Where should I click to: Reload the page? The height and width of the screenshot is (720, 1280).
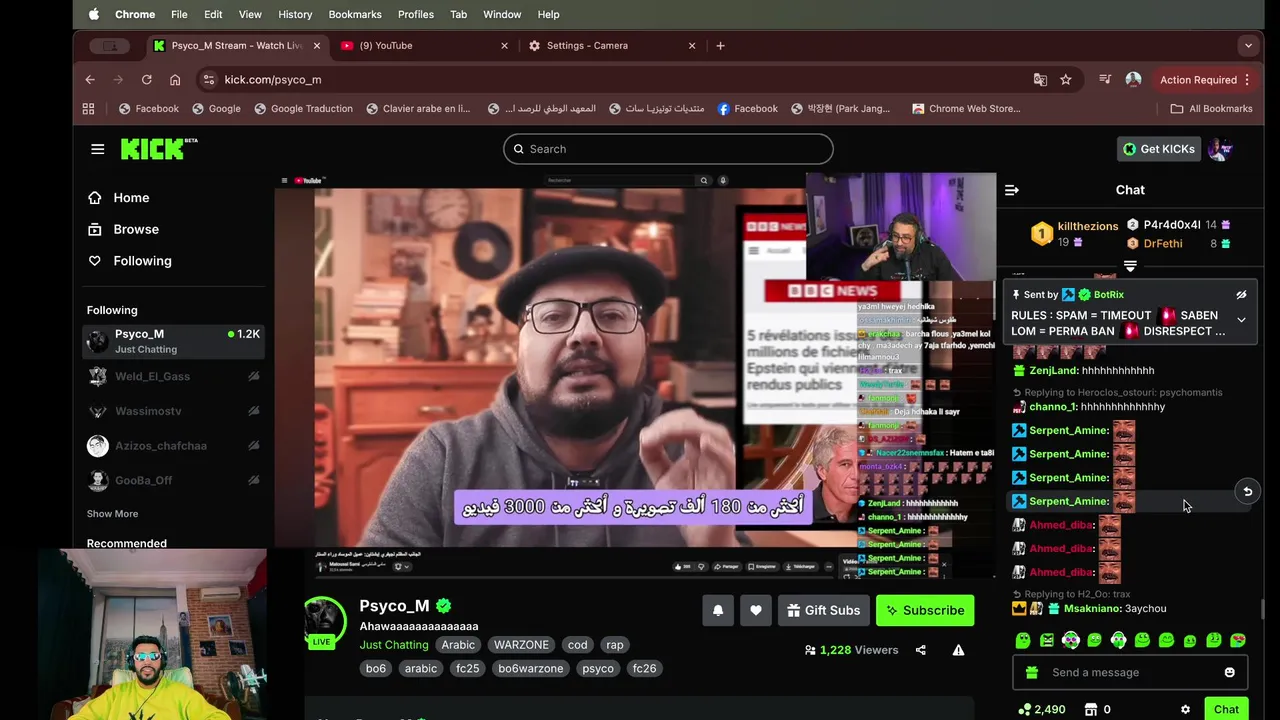pyautogui.click(x=147, y=80)
